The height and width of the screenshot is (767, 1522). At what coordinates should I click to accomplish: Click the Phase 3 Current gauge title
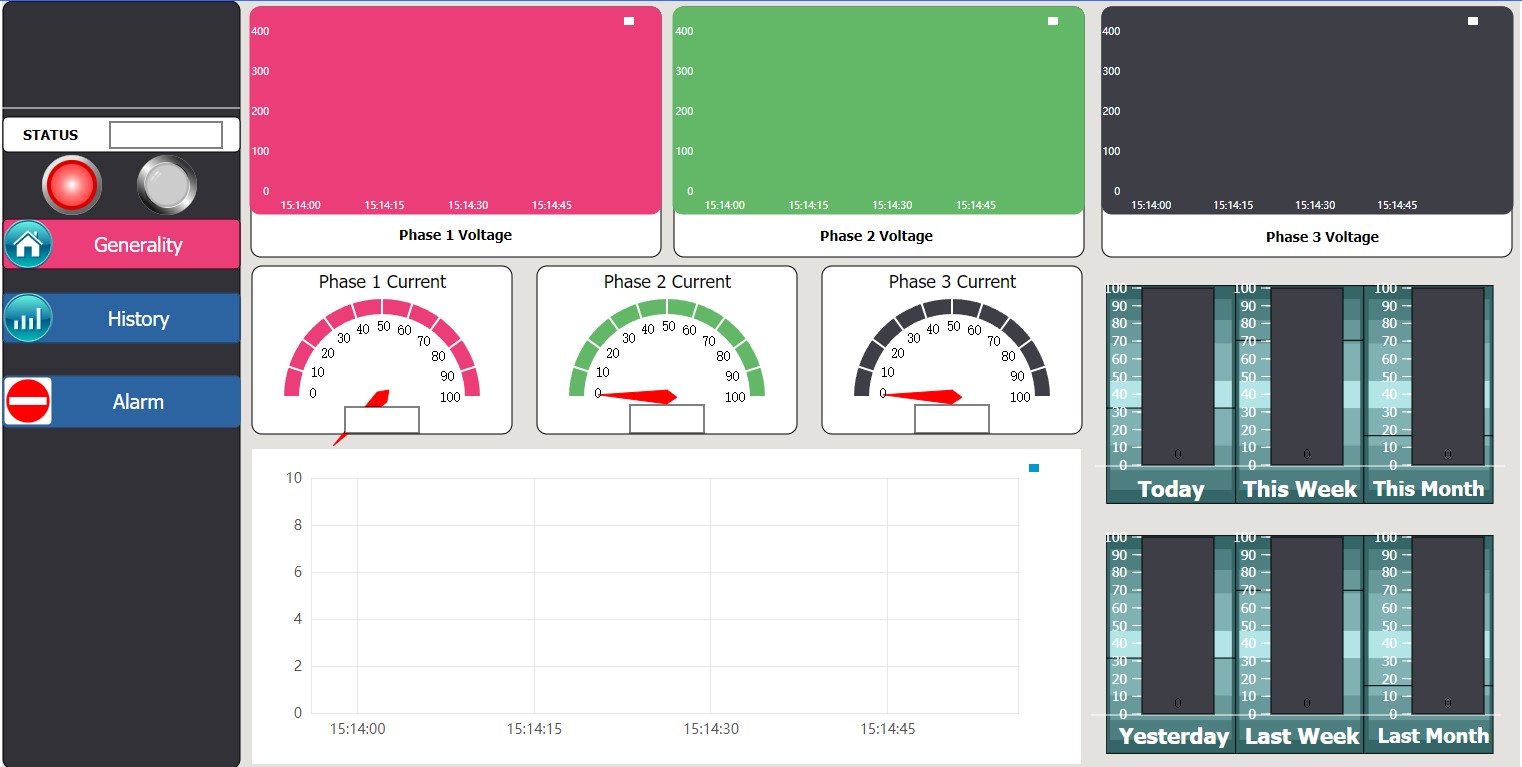tap(952, 282)
